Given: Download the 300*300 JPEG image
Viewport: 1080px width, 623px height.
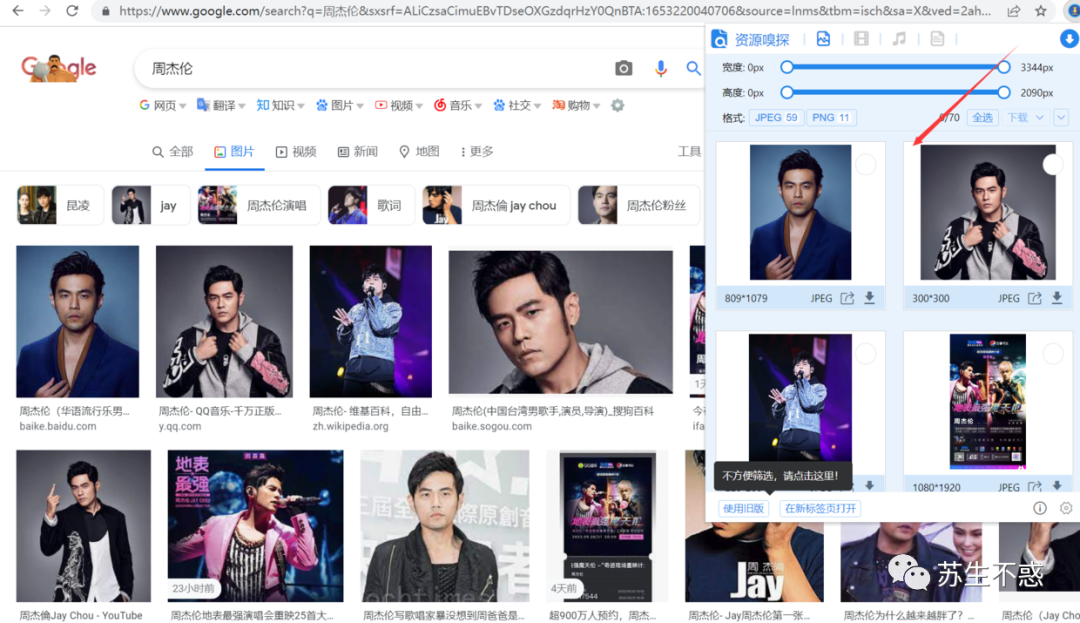Looking at the screenshot, I should tap(1057, 297).
